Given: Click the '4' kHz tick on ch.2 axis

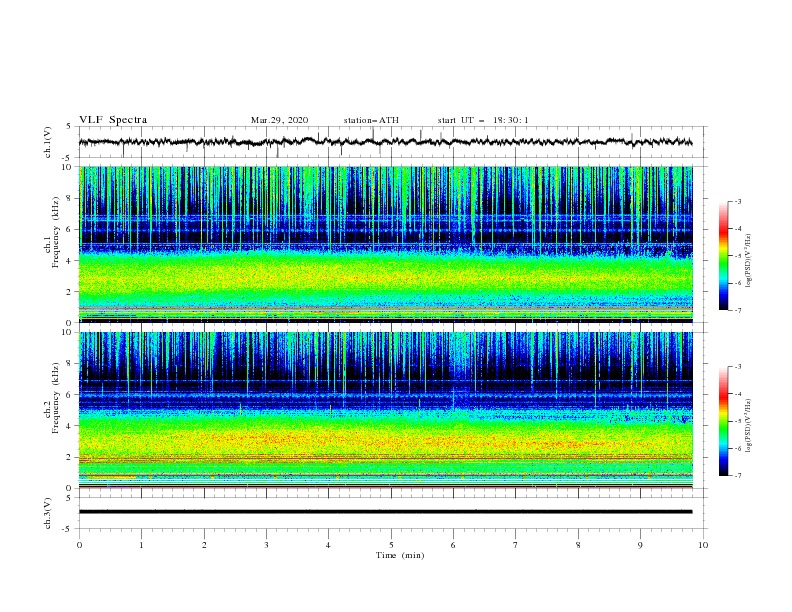Looking at the screenshot, I should coord(70,426).
